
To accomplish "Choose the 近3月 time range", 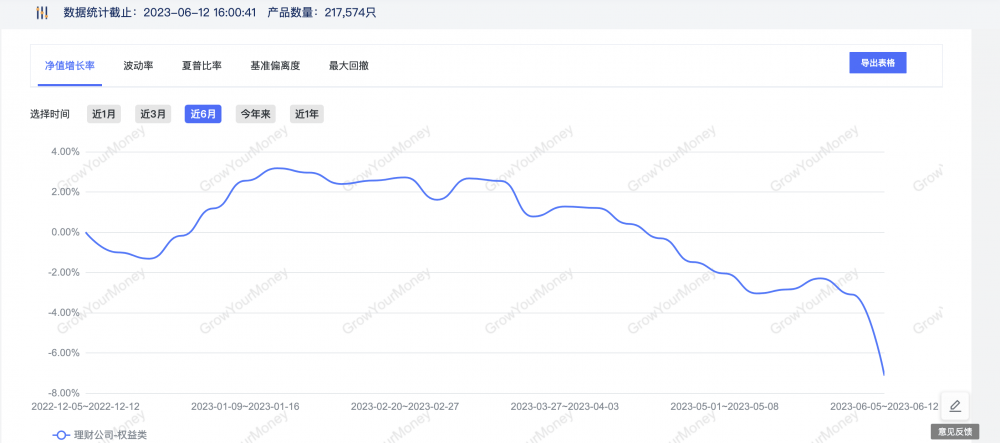I will click(153, 114).
